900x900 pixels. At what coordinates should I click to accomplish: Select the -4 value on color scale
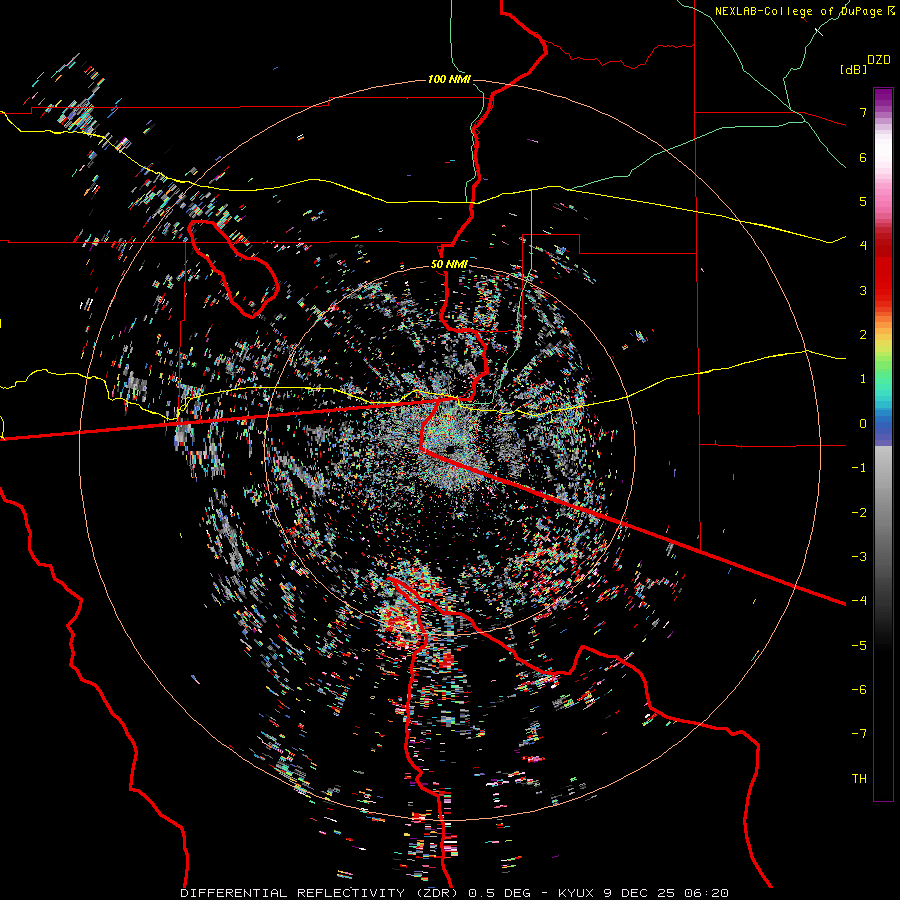[x=859, y=601]
